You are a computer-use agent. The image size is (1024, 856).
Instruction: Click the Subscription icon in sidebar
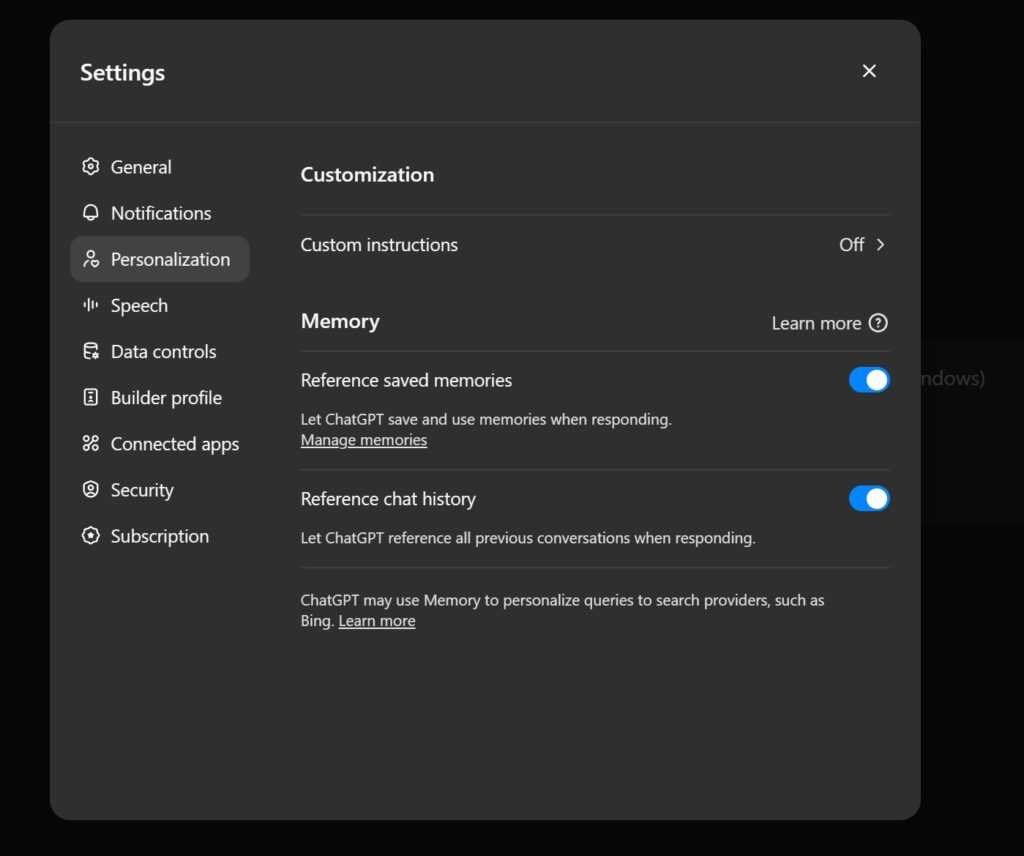[x=91, y=536]
